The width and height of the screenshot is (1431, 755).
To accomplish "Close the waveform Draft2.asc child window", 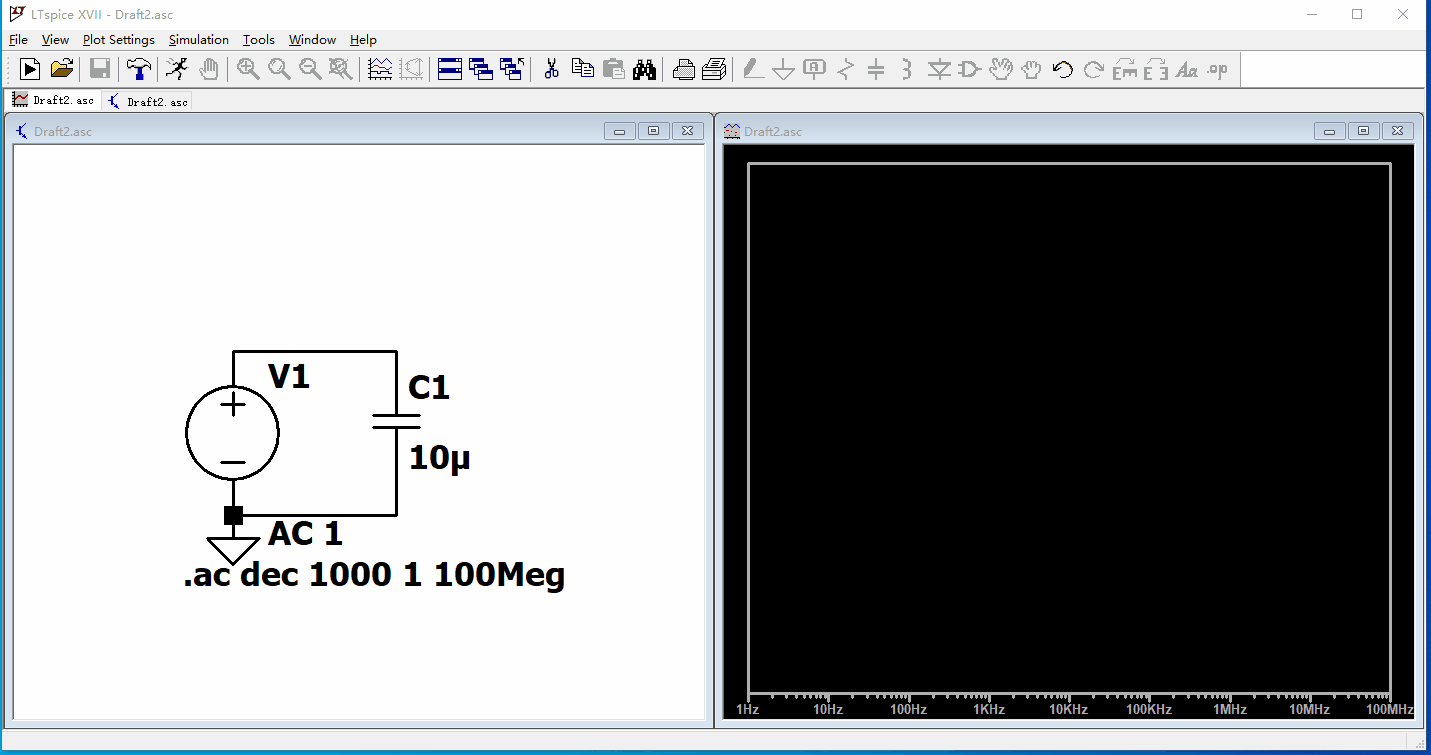I will coord(1397,131).
